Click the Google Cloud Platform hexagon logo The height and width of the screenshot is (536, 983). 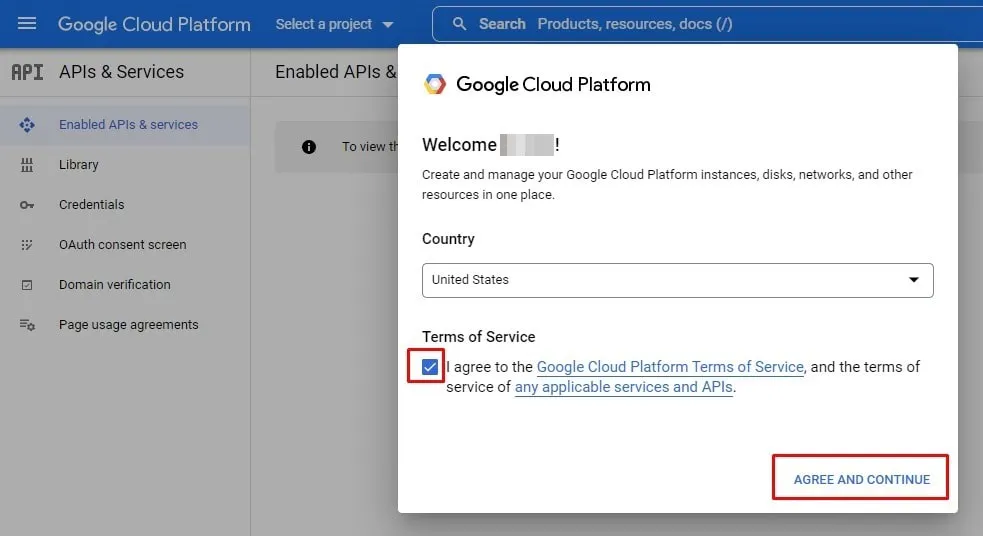[x=435, y=84]
